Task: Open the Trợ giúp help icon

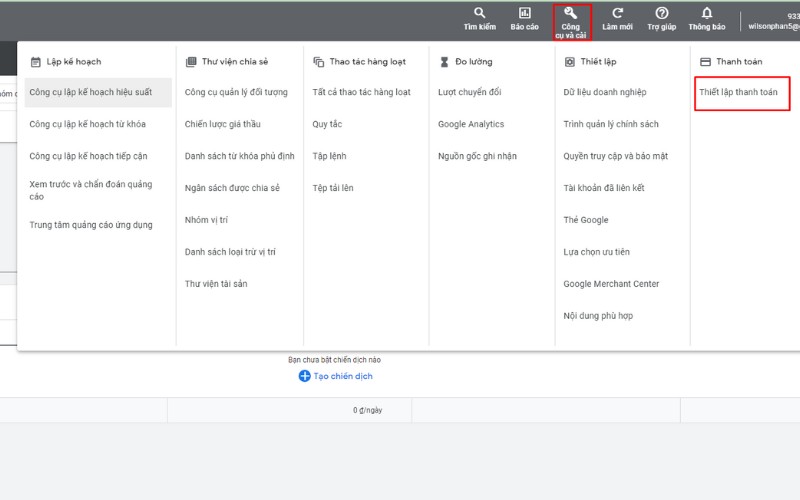Action: (661, 14)
